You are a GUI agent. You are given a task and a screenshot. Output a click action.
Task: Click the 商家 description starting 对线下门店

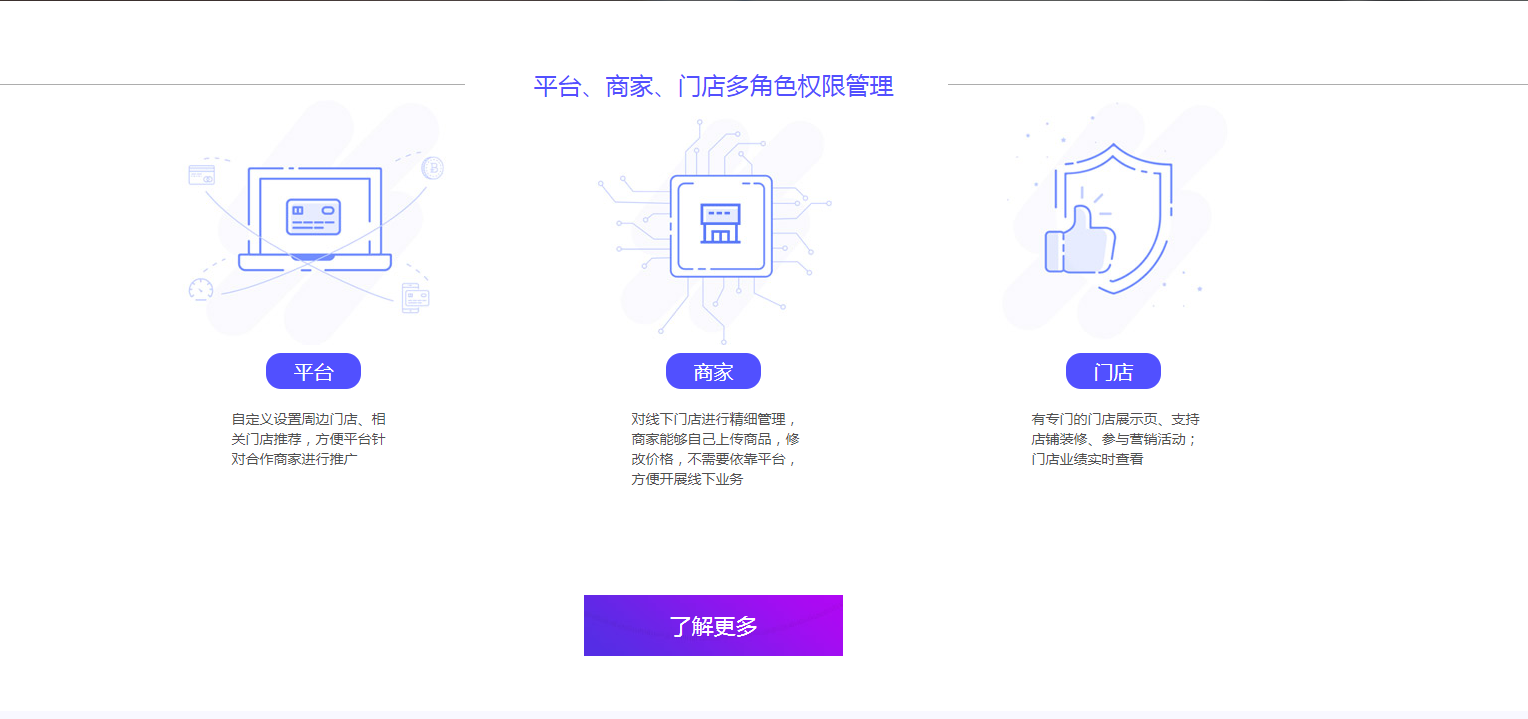716,449
